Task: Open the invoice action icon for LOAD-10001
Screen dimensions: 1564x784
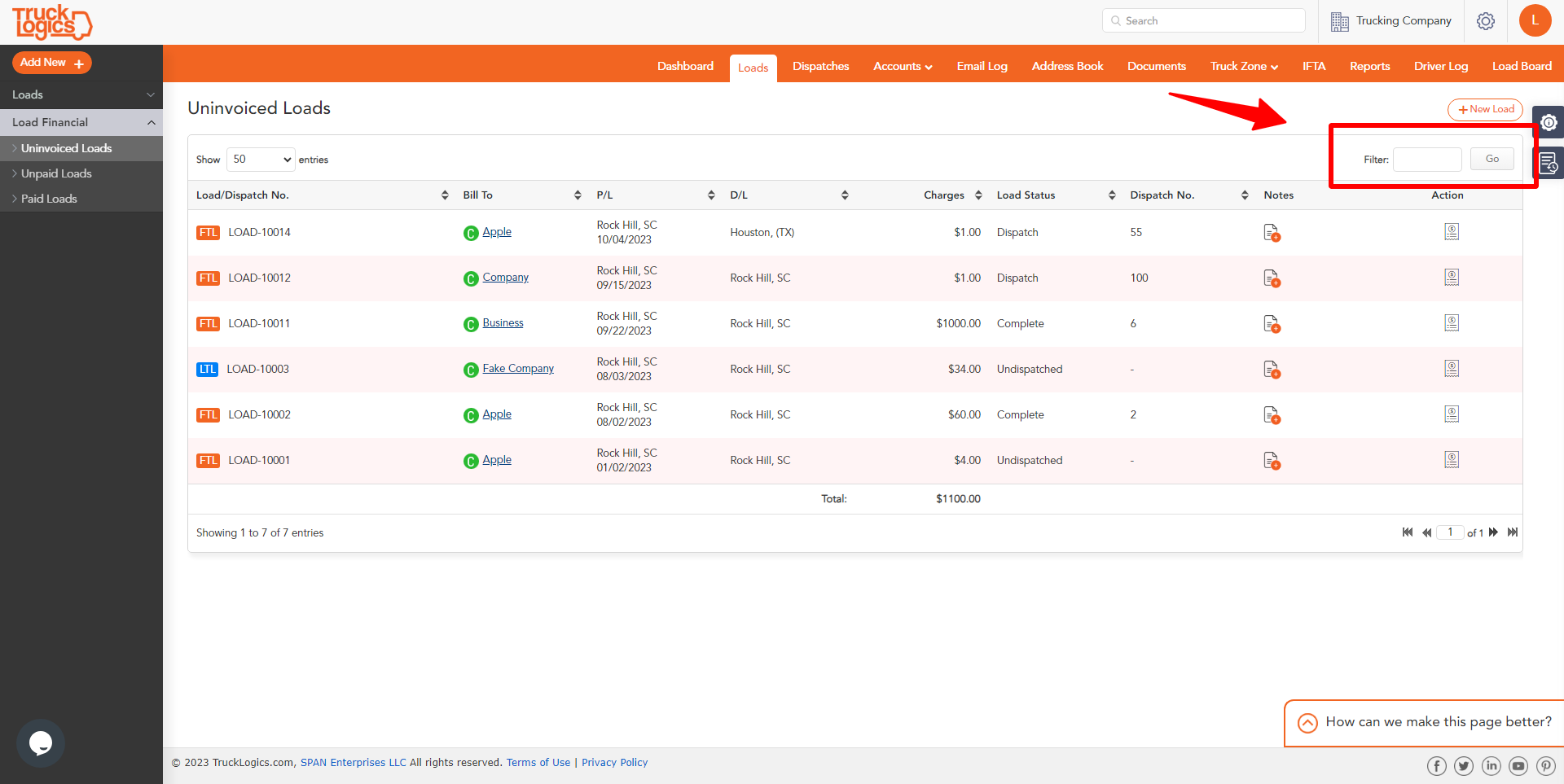Action: click(x=1452, y=459)
